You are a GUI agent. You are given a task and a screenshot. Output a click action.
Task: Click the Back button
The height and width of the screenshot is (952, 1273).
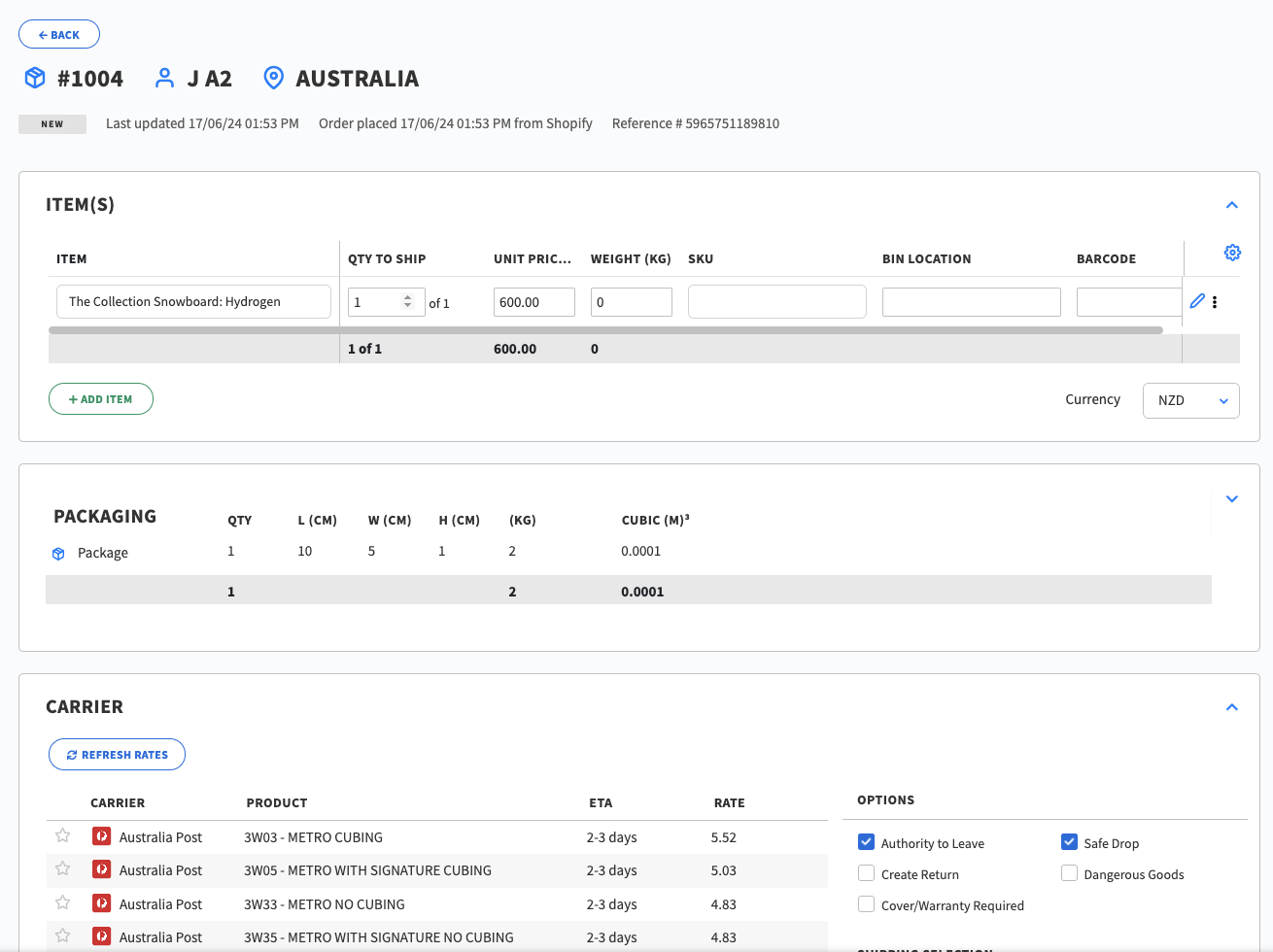tap(59, 35)
